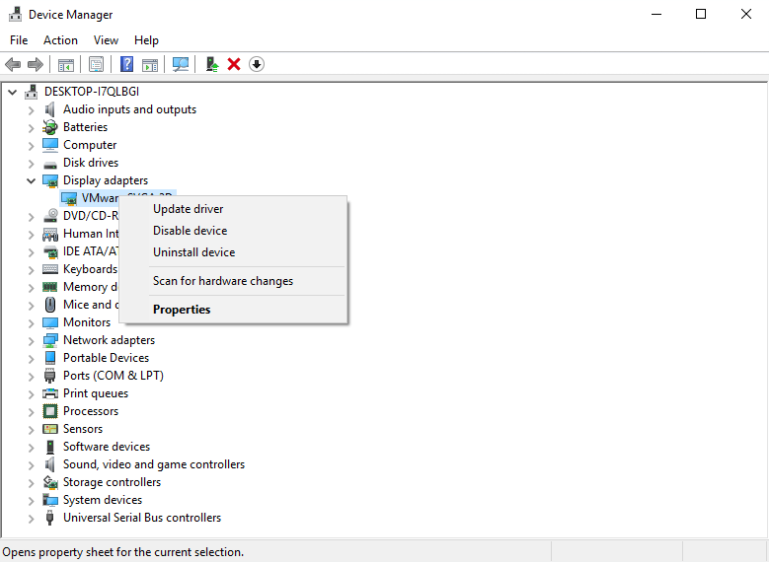Screen dimensions: 769x562
Task: Click the Network adapters category icon
Action: pyautogui.click(x=50, y=340)
